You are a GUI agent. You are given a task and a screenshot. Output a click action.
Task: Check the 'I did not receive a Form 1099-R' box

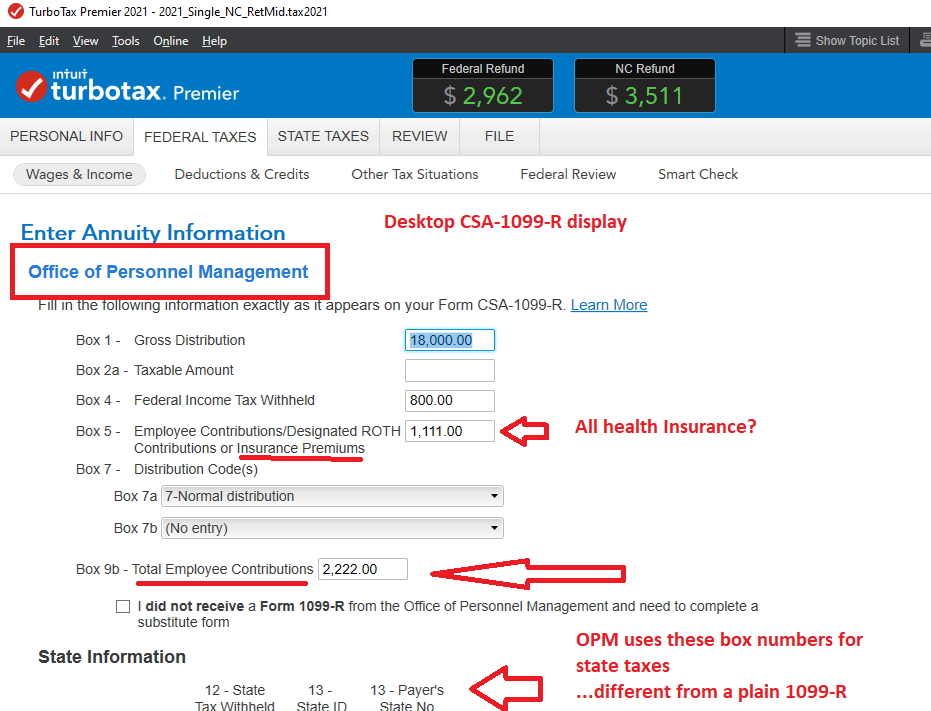coord(123,606)
